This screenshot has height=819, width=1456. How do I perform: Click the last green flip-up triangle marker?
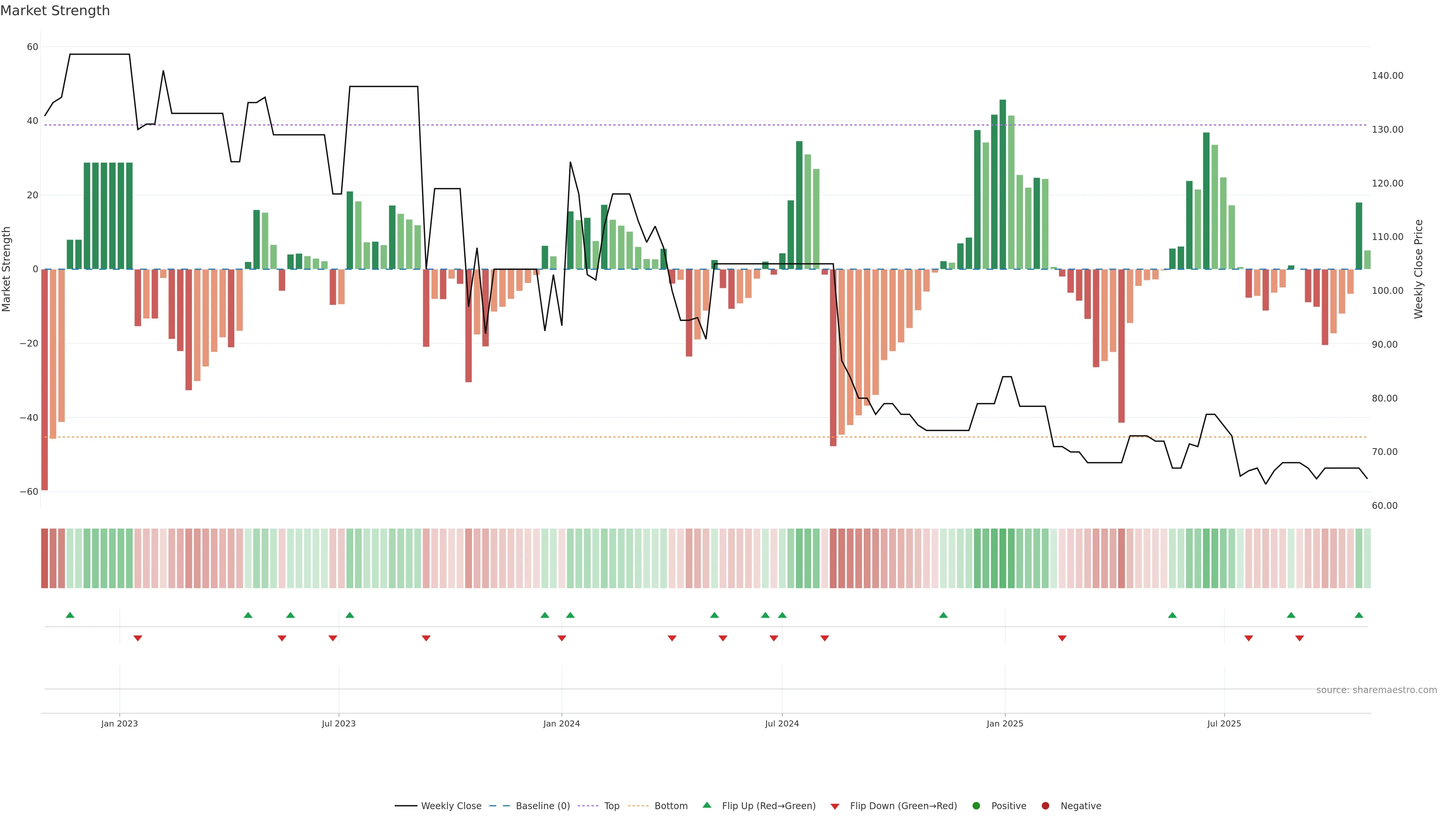[x=1359, y=615]
